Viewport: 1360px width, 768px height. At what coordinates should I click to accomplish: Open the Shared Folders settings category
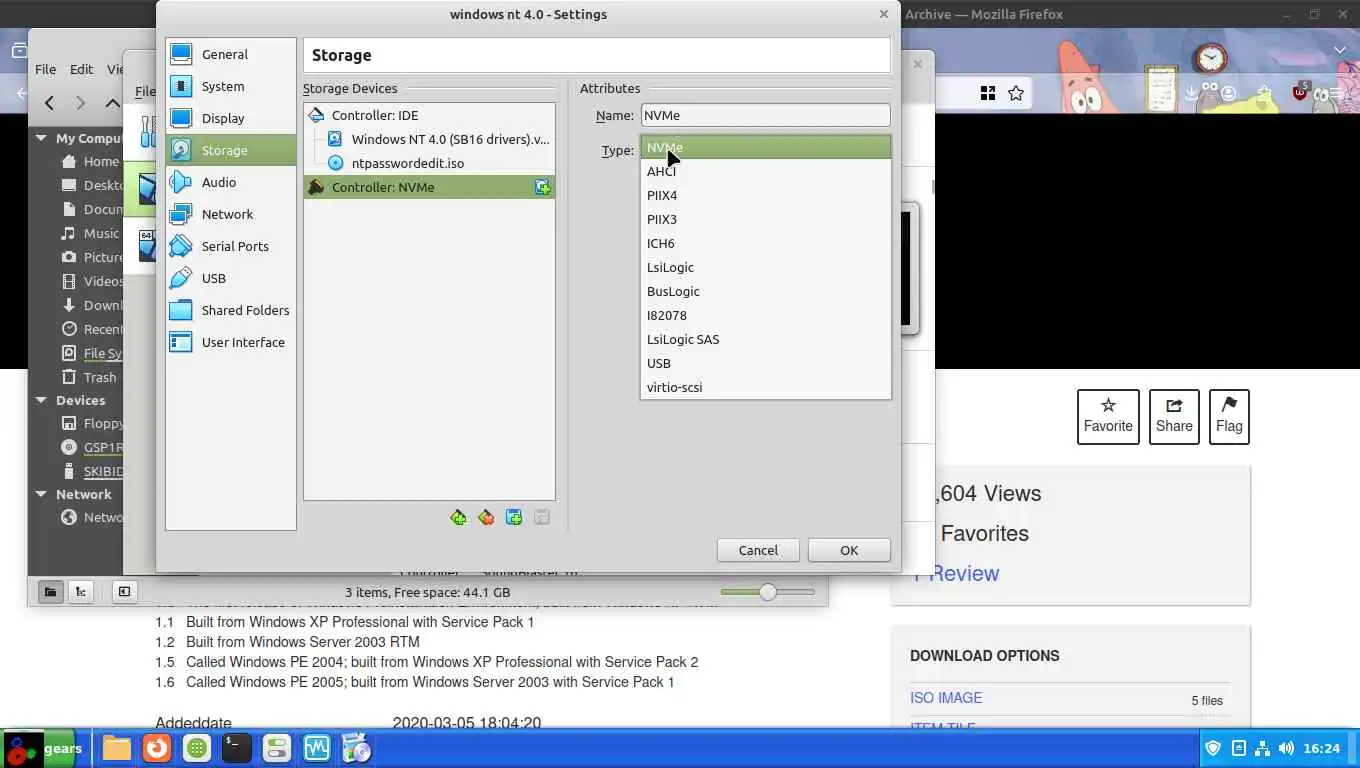[x=231, y=310]
